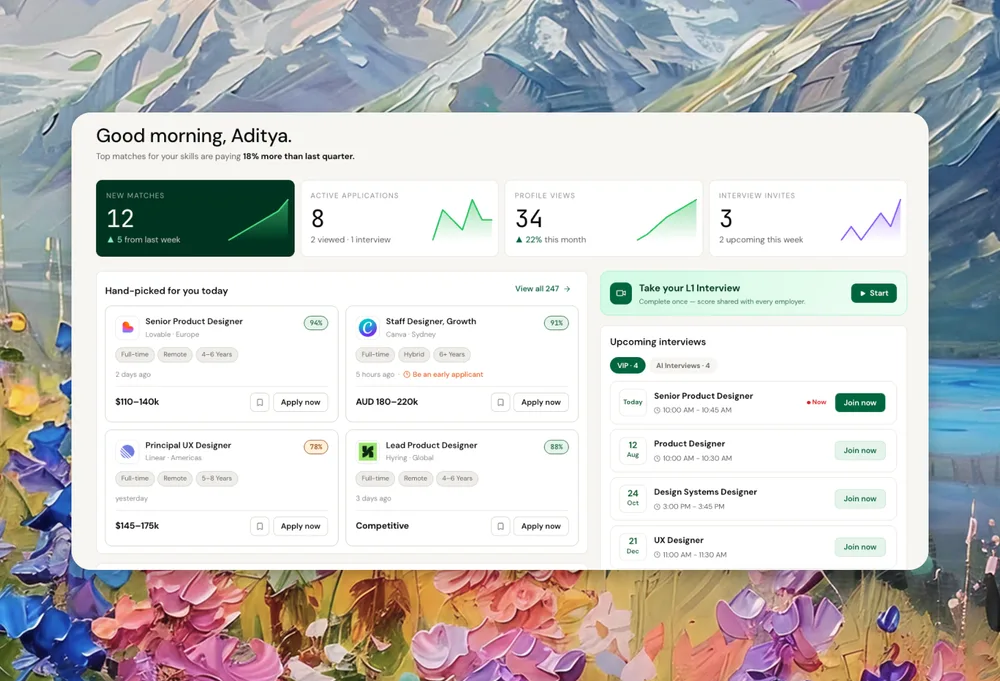Click the 91% match badge

point(556,323)
